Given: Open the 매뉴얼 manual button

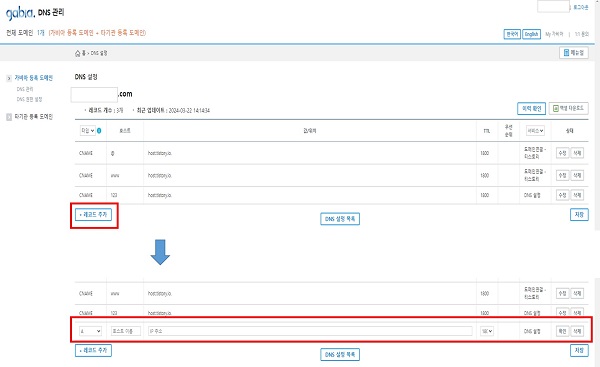Looking at the screenshot, I should click(x=574, y=53).
